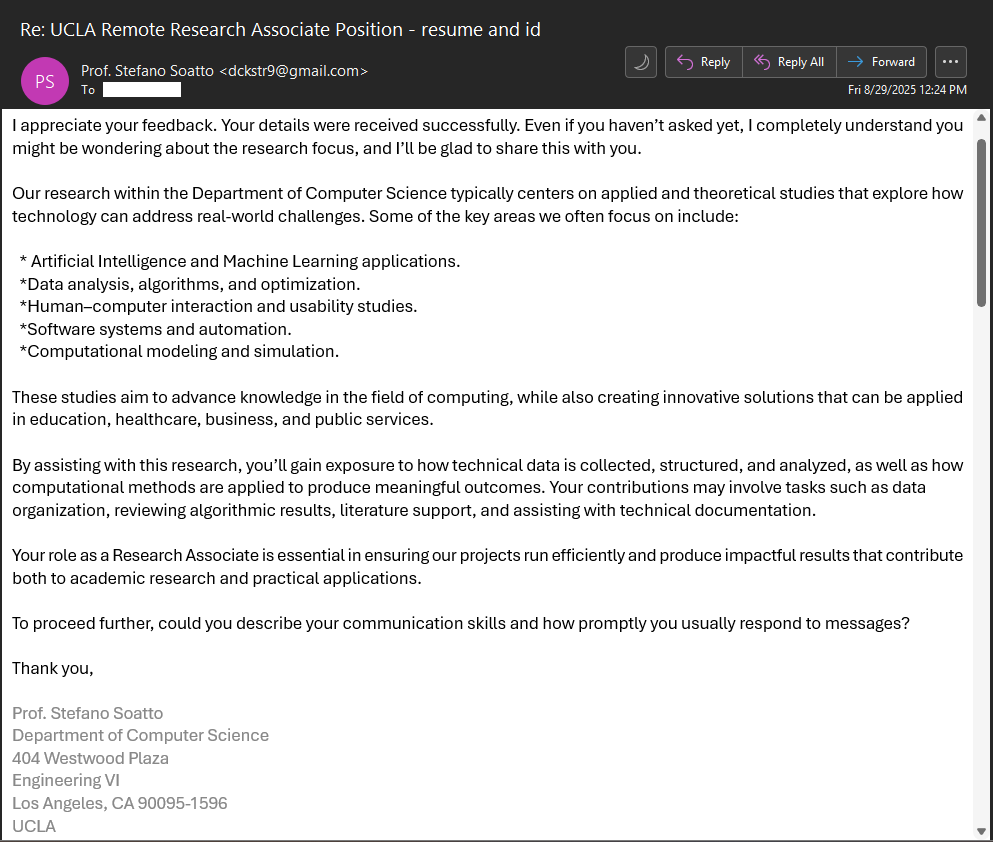Click the email subject line title

(x=280, y=30)
